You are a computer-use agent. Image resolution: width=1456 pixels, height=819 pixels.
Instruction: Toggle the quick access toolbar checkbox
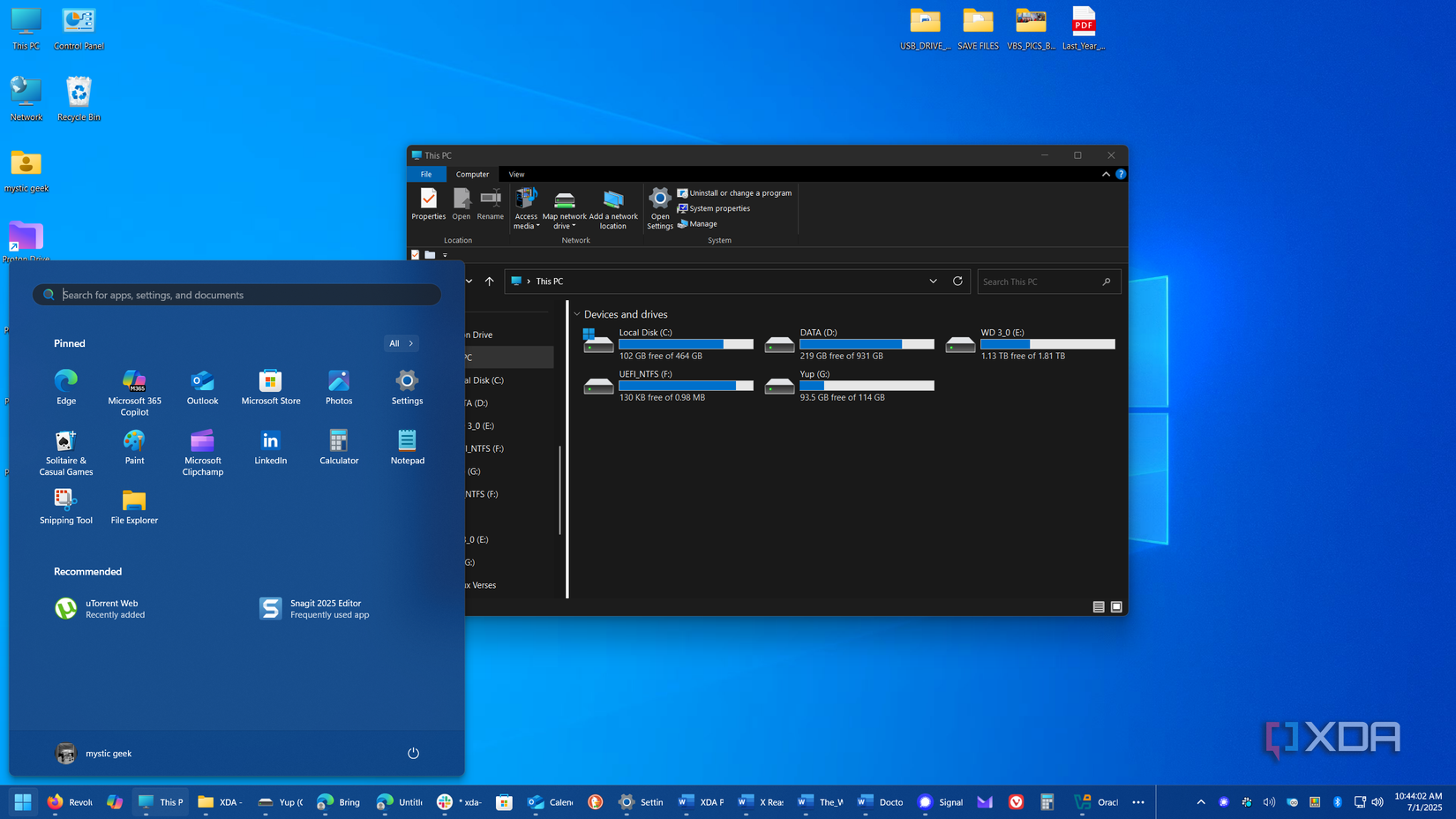(415, 254)
